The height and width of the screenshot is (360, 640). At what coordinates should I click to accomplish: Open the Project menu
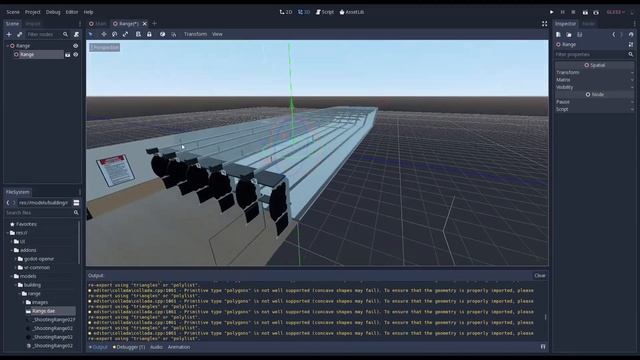point(33,12)
